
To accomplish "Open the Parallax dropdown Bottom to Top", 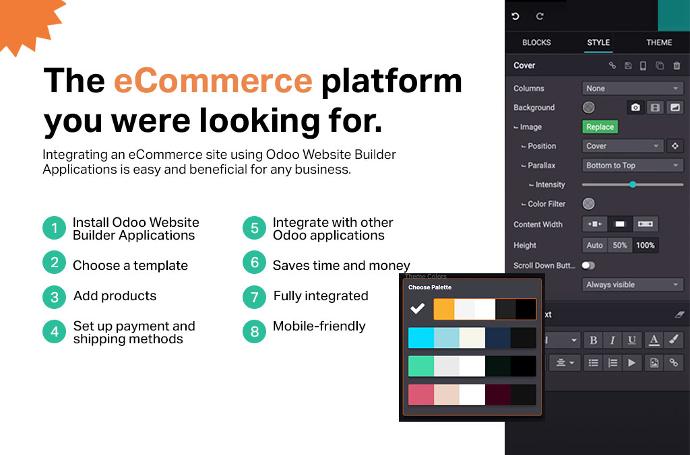I will pos(633,165).
